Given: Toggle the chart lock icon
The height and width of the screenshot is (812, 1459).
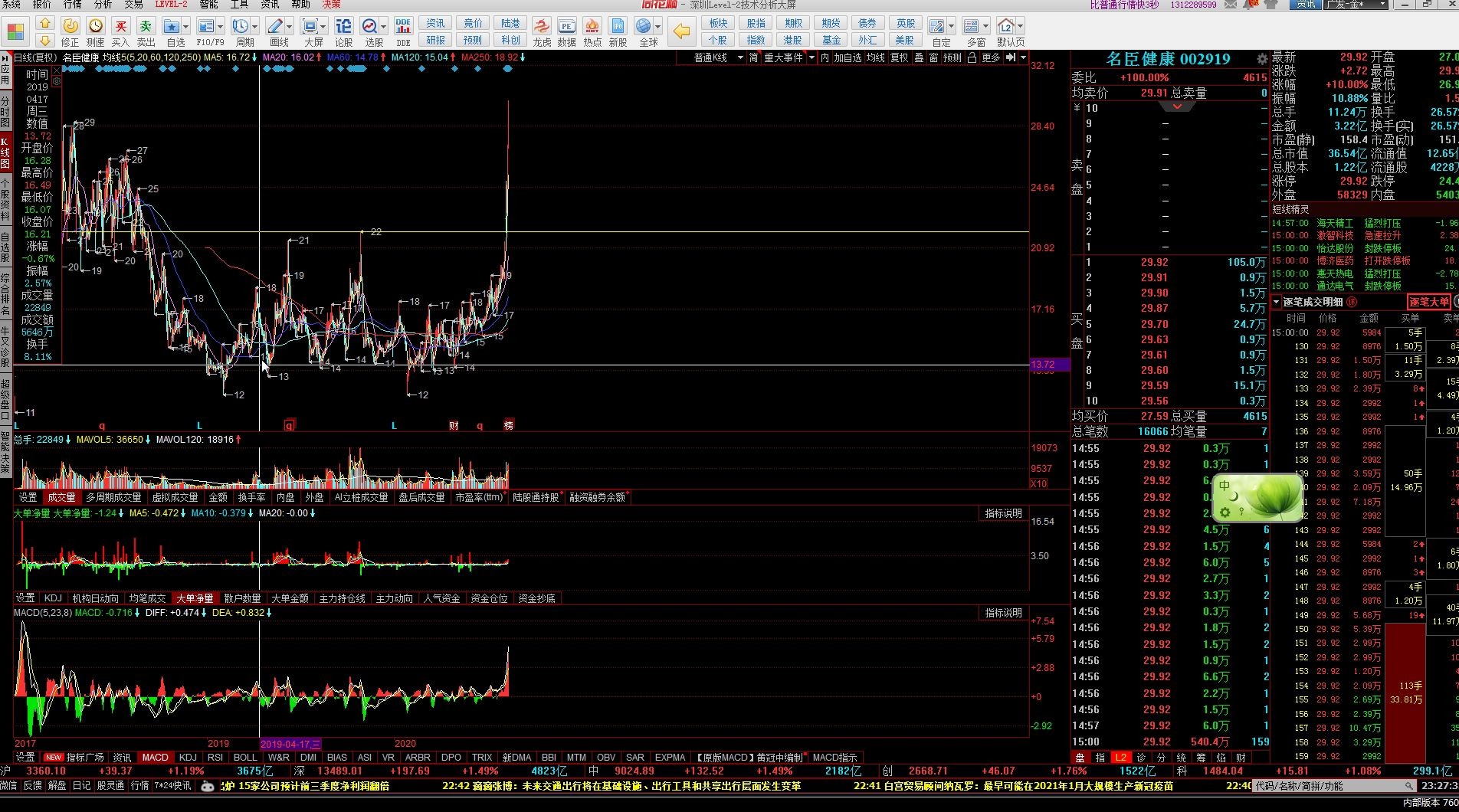Looking at the screenshot, I should coord(972,57).
